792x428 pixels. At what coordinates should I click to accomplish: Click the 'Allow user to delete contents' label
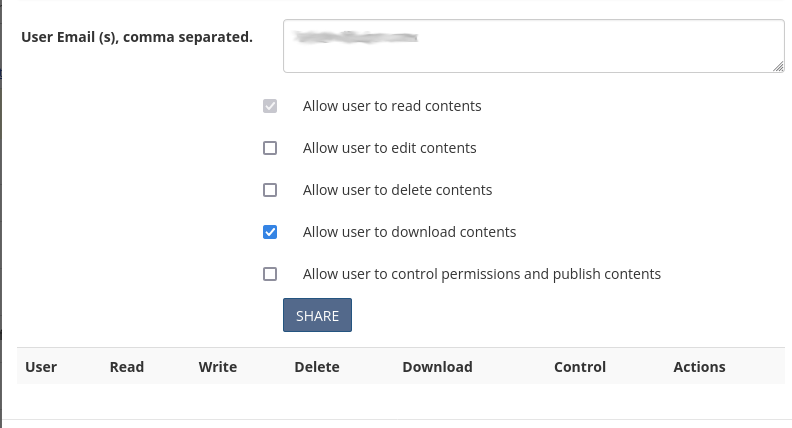point(397,190)
